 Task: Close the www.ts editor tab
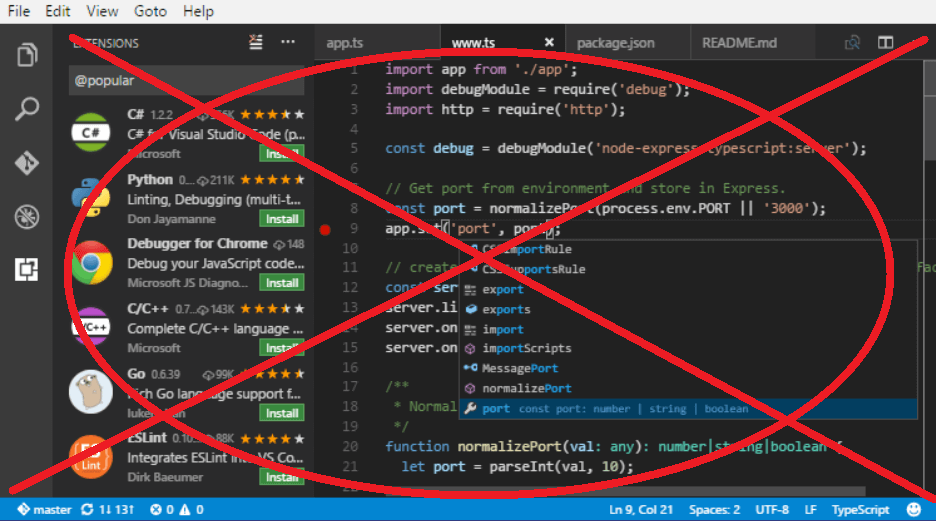(x=549, y=42)
